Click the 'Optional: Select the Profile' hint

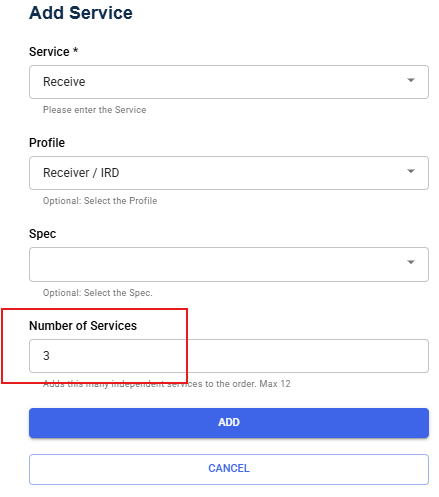[100, 201]
